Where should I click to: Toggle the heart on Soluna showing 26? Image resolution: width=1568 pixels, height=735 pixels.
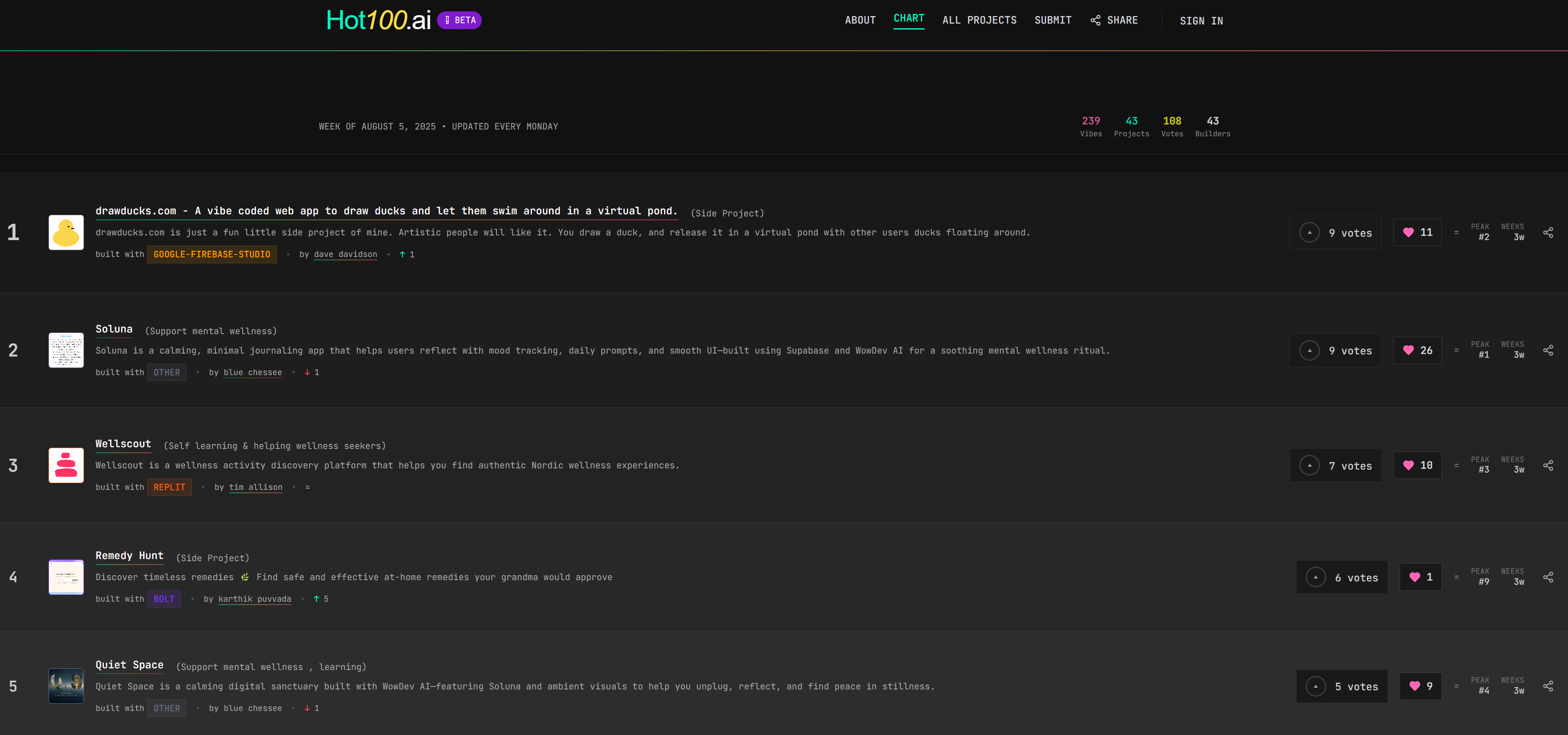[1417, 350]
